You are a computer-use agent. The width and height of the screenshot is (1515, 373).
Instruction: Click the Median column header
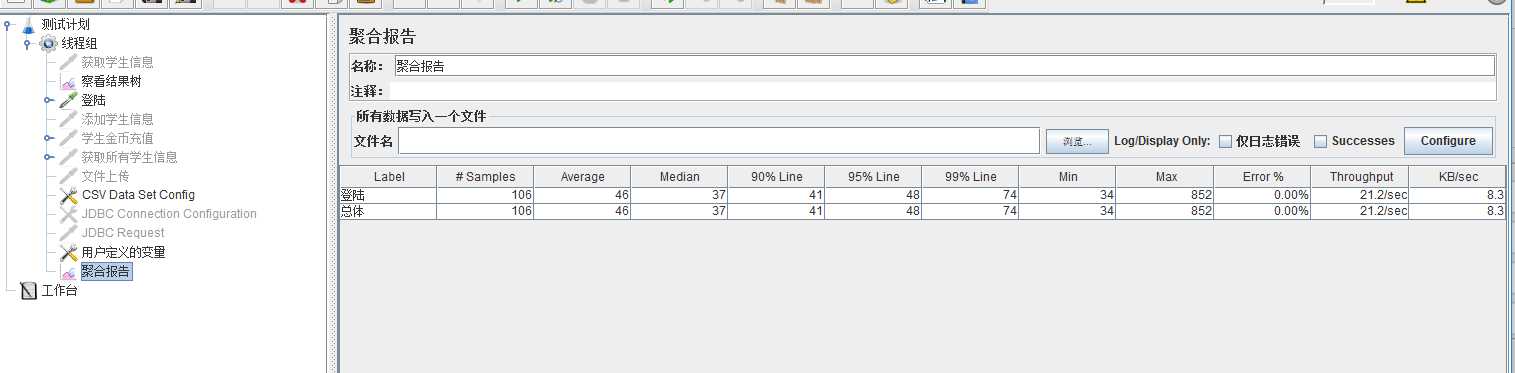pos(679,176)
